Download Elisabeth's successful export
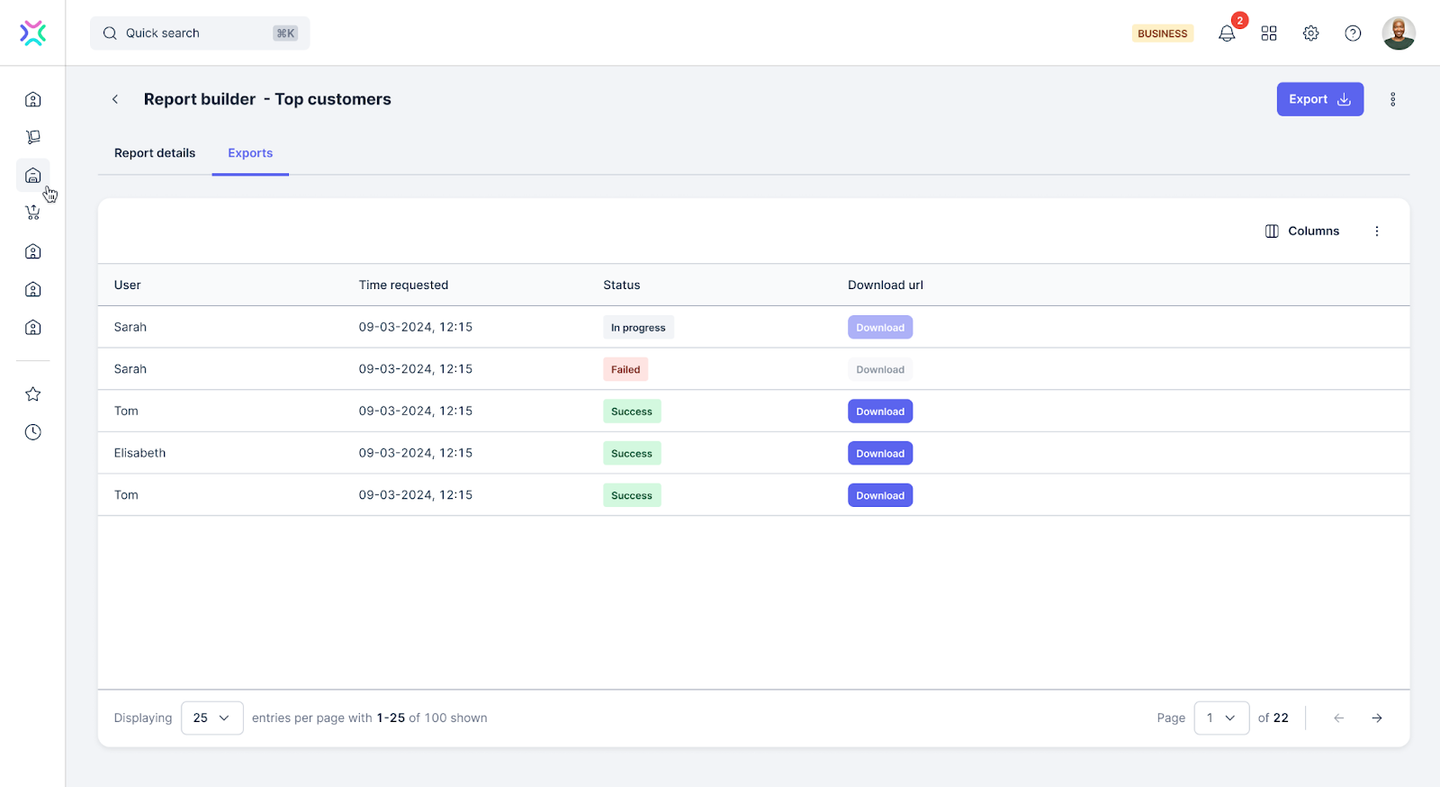Viewport: 1440px width, 787px height. (x=880, y=453)
